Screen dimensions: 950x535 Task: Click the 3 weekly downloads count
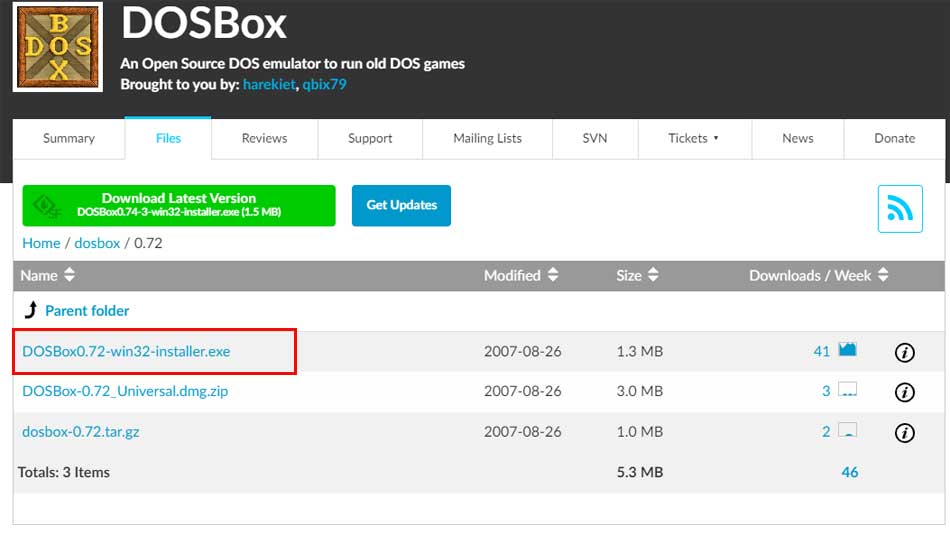click(x=826, y=391)
